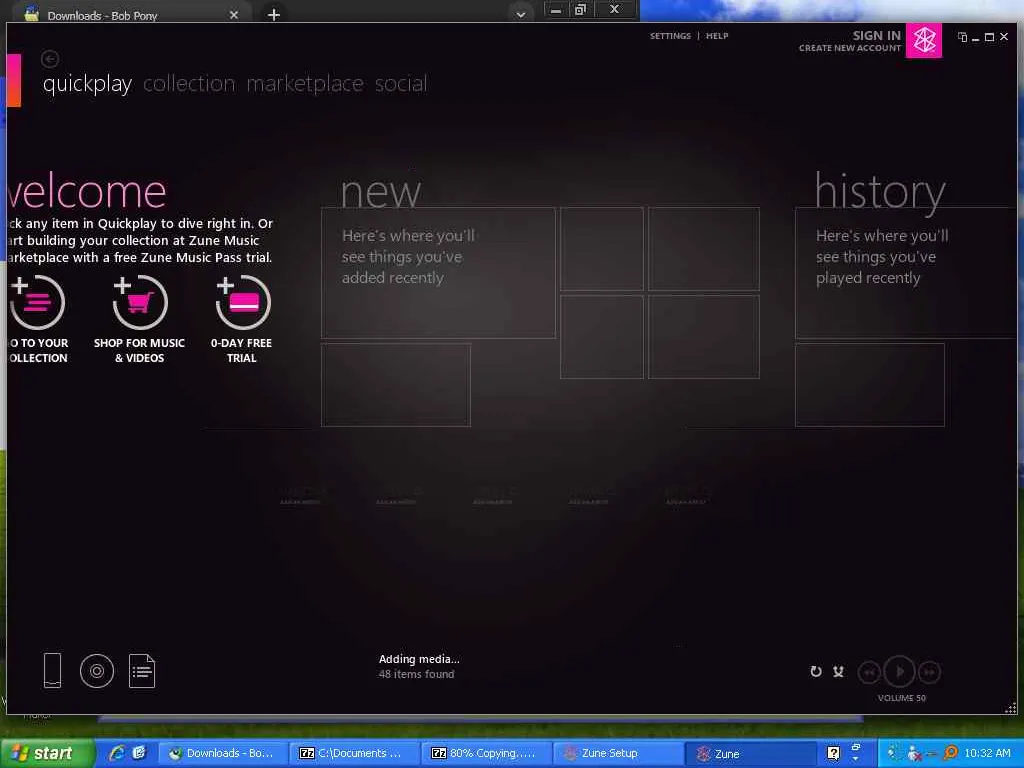The image size is (1024, 768).
Task: Click the go to your collection icon
Action: (x=37, y=302)
